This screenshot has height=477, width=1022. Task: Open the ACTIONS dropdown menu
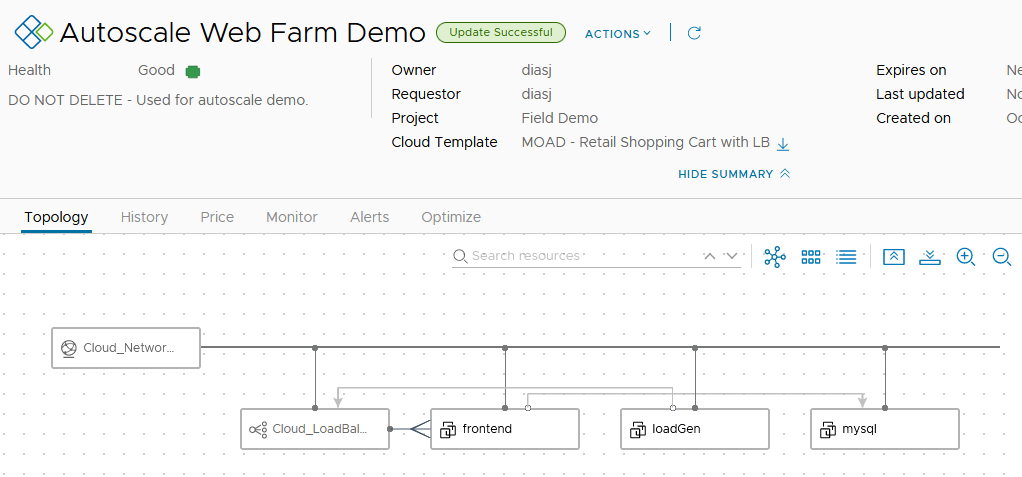[x=617, y=34]
